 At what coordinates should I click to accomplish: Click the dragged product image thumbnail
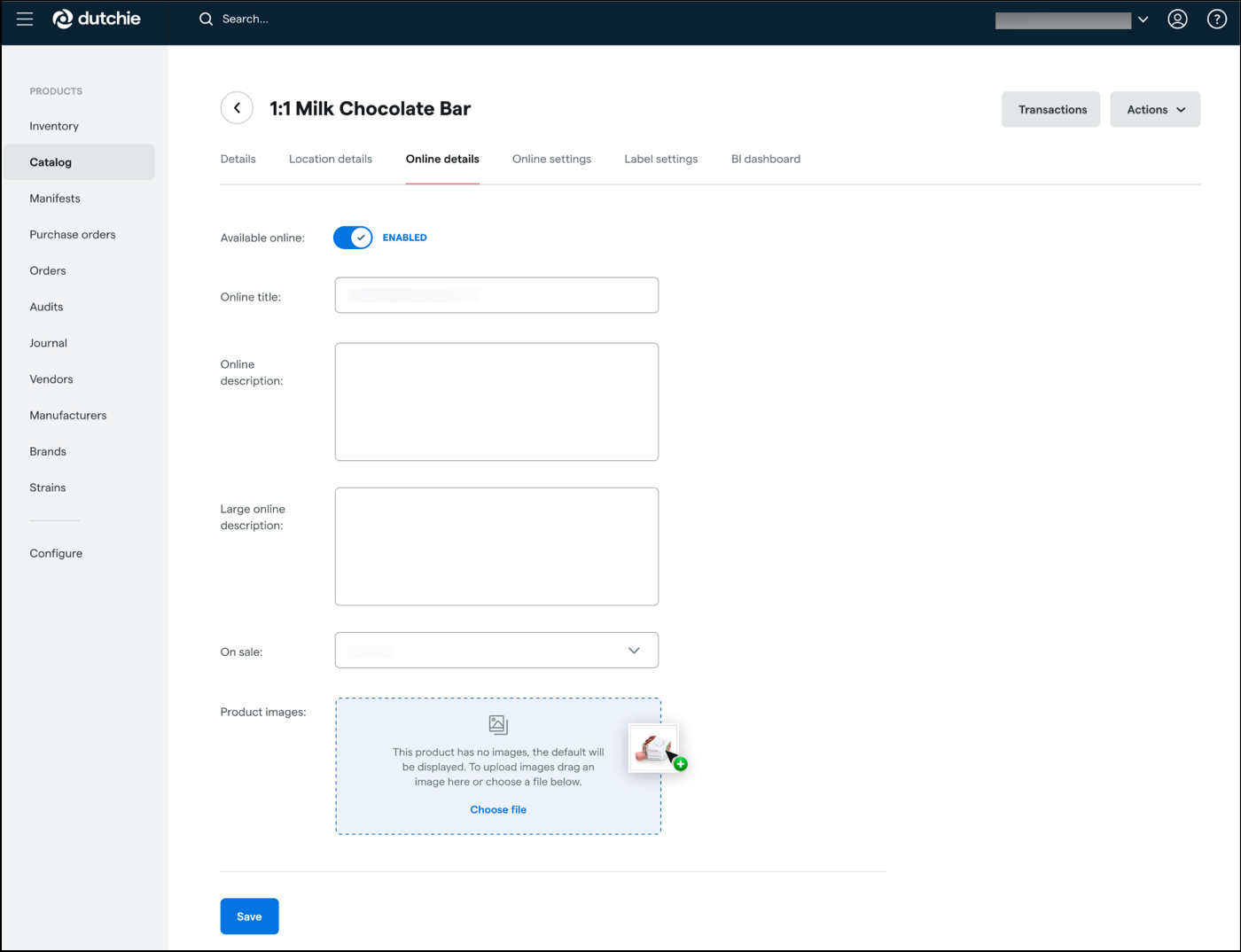[x=653, y=748]
